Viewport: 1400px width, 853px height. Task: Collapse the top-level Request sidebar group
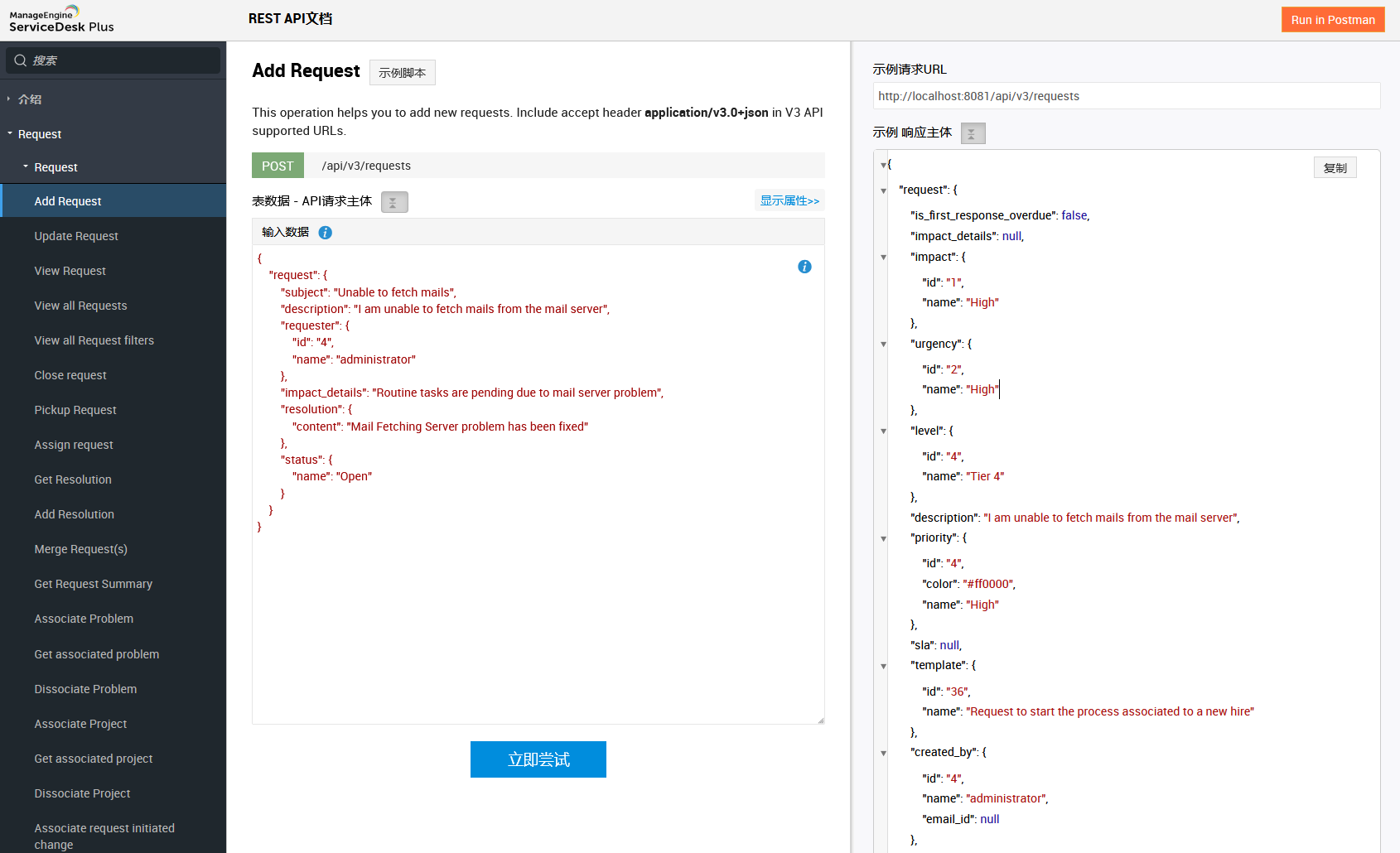pyautogui.click(x=39, y=134)
